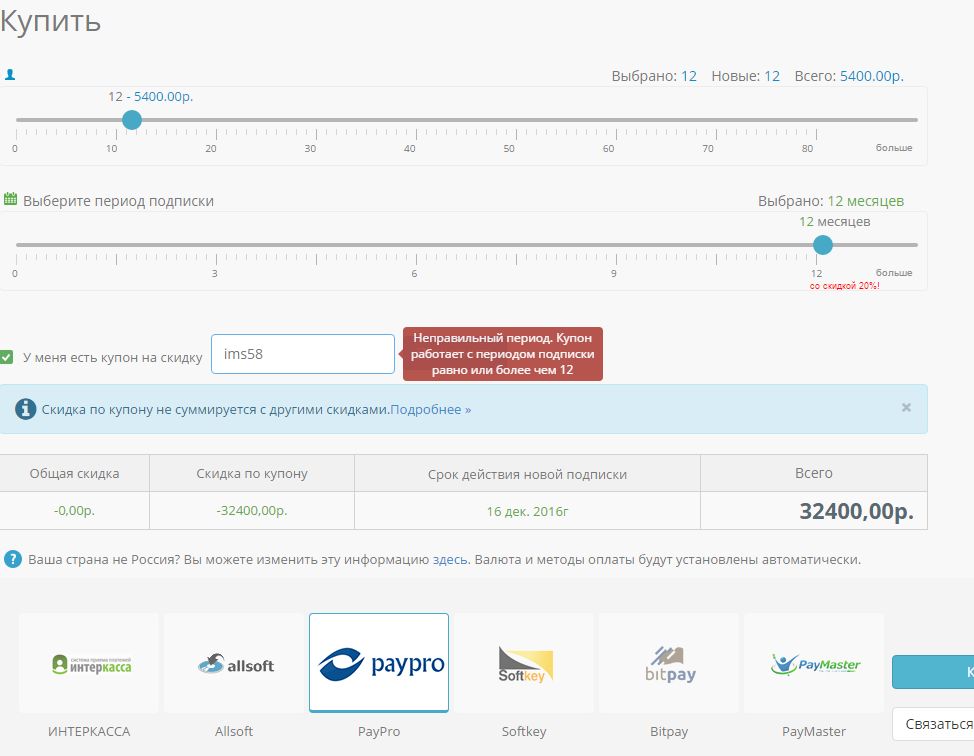Click the green calendar icon

click(x=10, y=200)
